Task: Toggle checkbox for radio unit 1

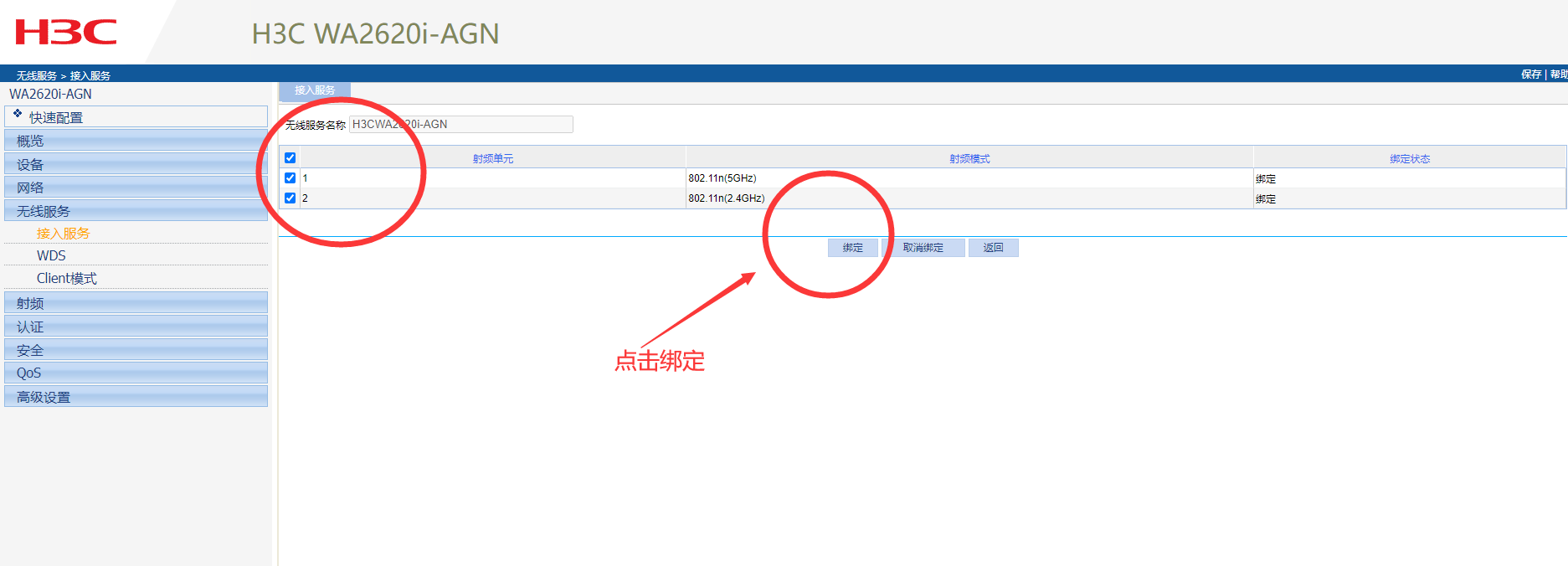Action: [290, 178]
